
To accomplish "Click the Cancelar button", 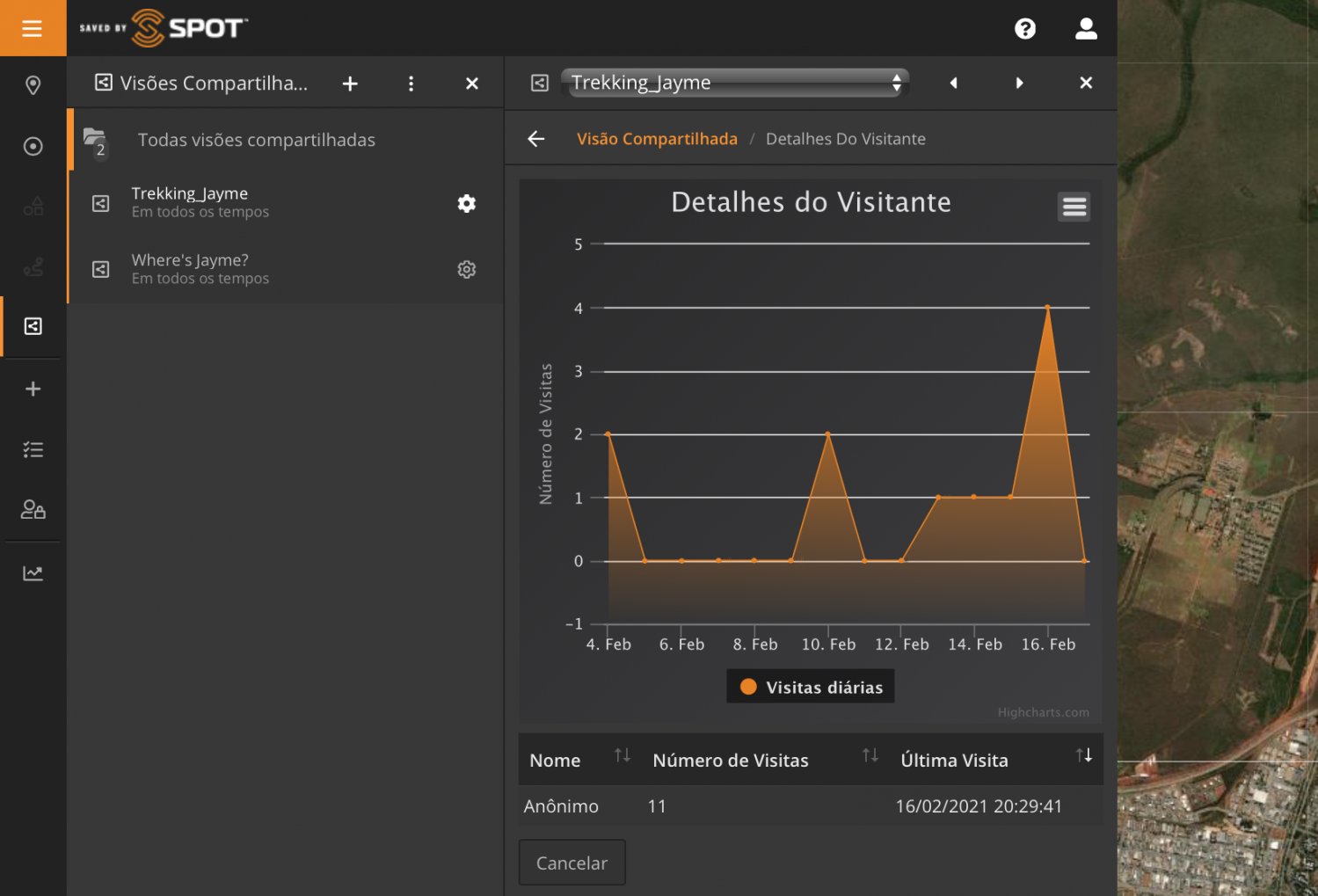I will coord(572,863).
